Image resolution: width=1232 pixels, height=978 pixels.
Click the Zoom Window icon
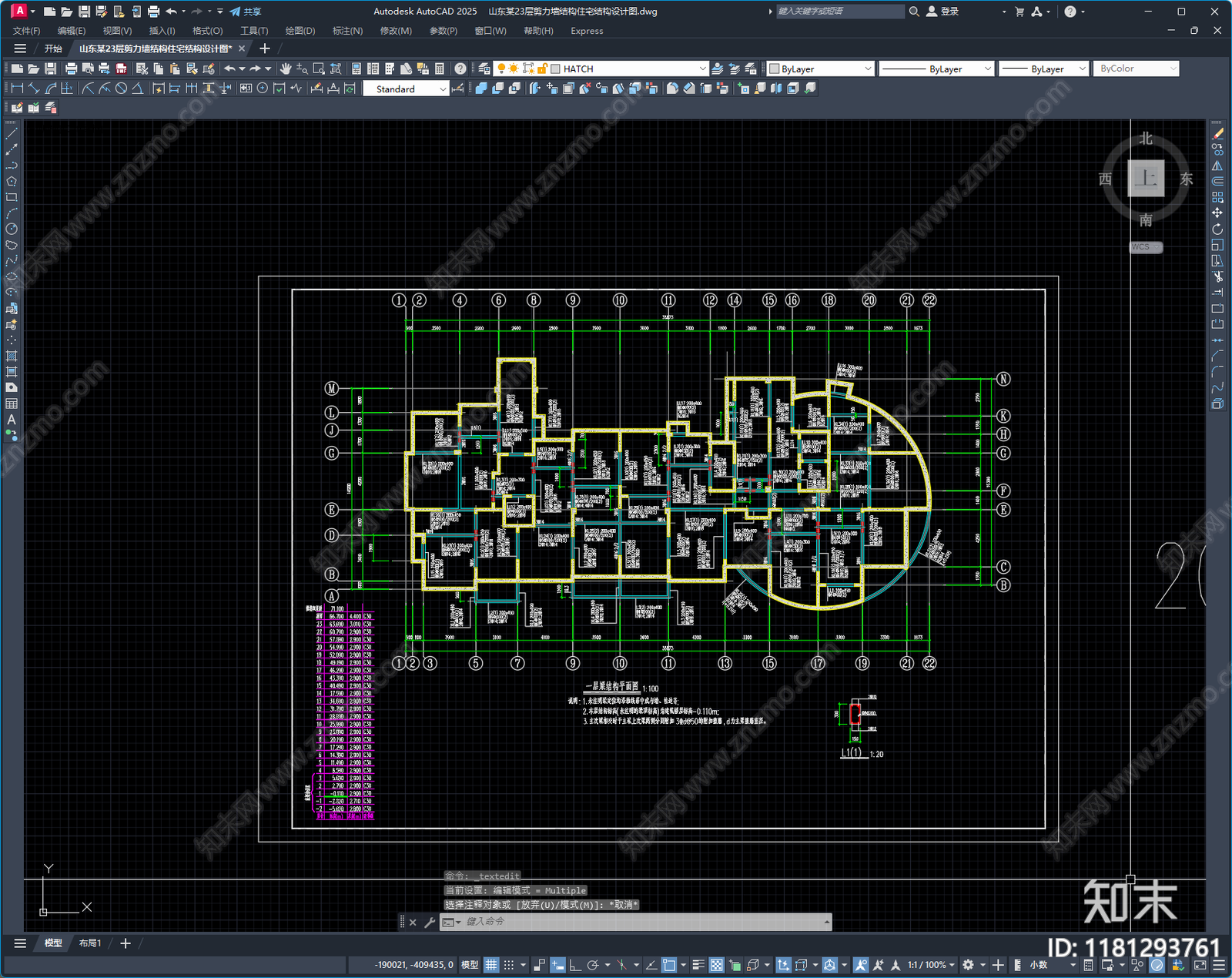tap(319, 69)
